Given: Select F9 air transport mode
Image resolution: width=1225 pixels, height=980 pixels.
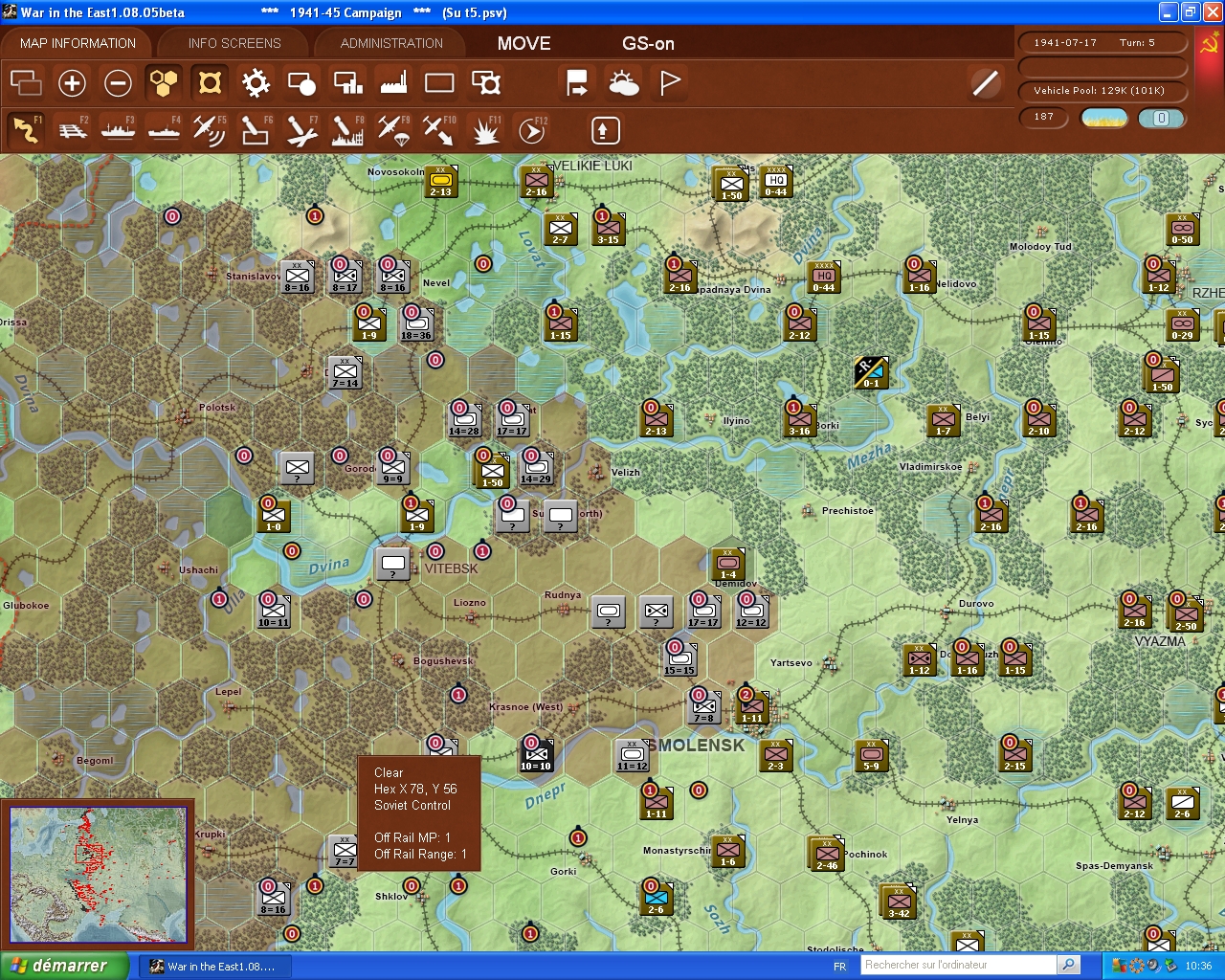Looking at the screenshot, I should click(393, 129).
